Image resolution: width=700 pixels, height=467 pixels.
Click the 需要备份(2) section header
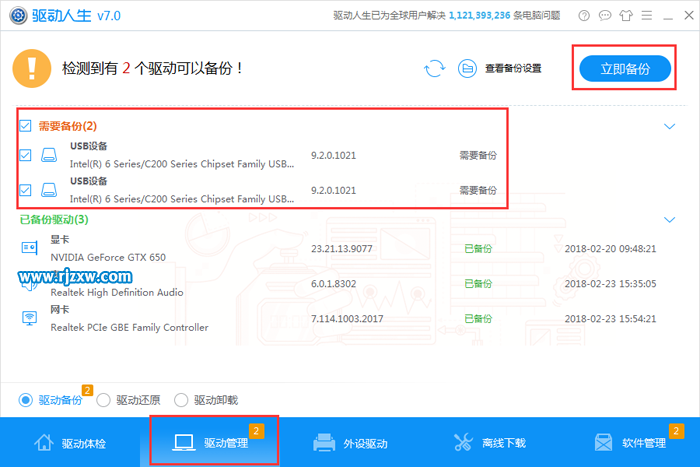tap(67, 126)
